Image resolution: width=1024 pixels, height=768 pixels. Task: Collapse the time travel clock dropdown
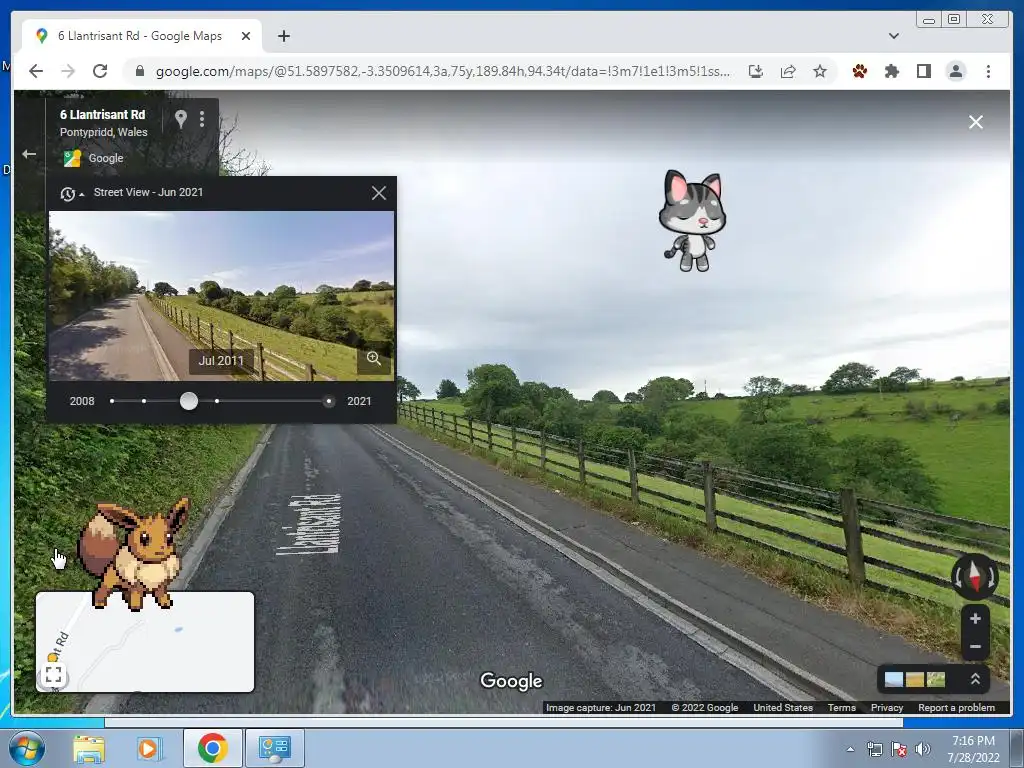tap(72, 193)
